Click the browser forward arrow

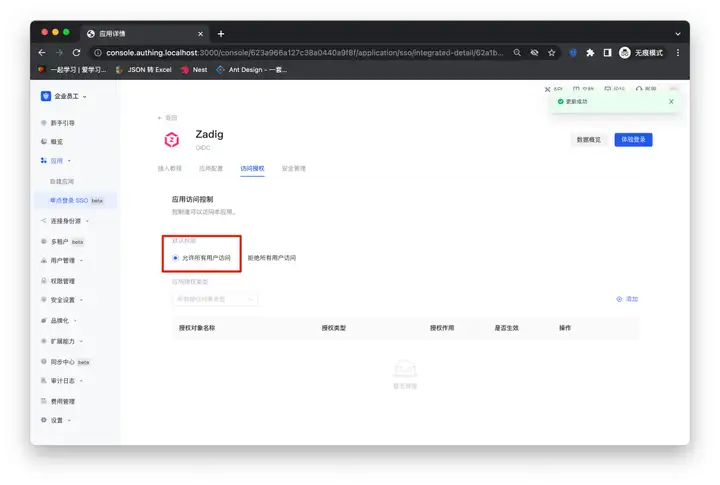pyautogui.click(x=59, y=53)
